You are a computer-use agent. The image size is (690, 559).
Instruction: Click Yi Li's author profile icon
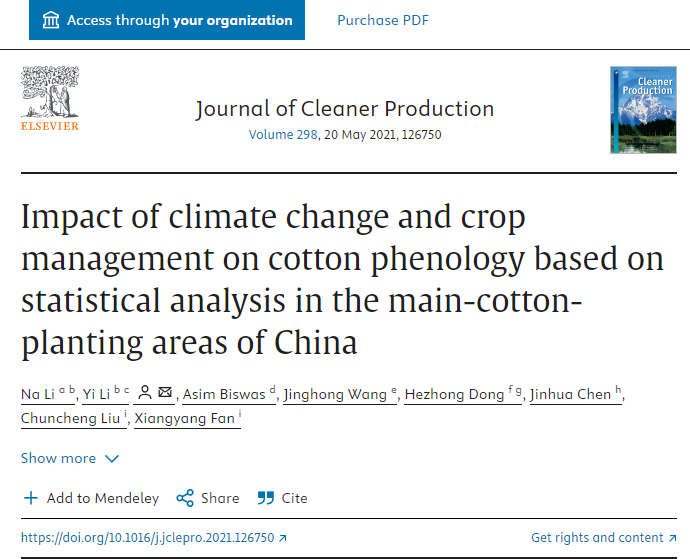point(145,393)
